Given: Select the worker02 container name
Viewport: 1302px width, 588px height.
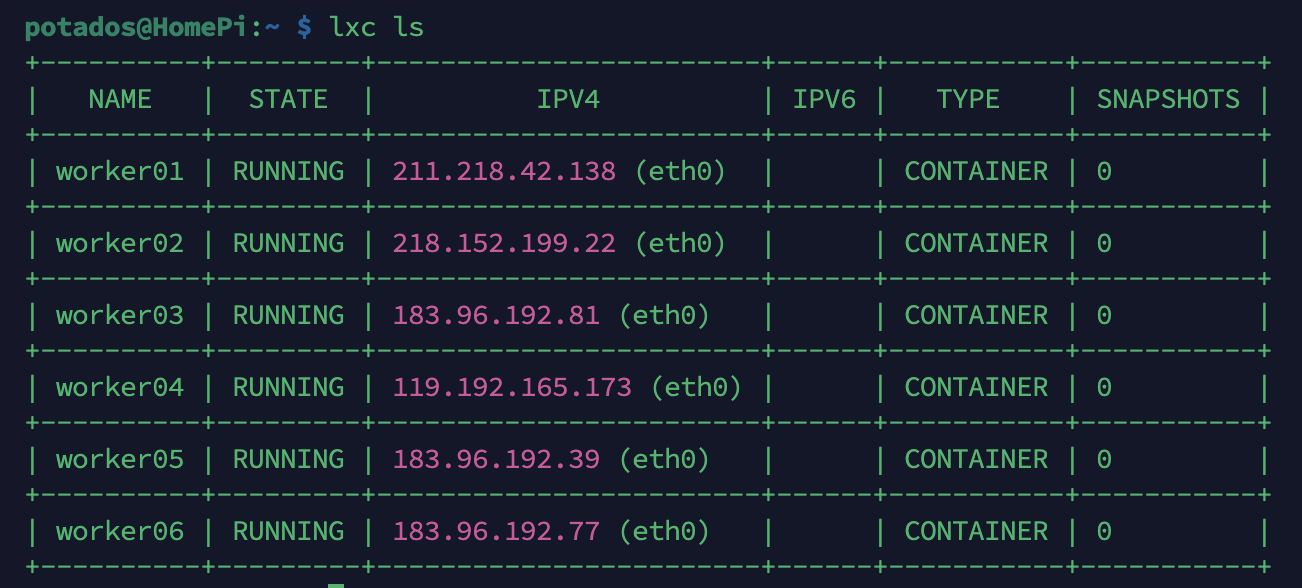Looking at the screenshot, I should [x=120, y=243].
